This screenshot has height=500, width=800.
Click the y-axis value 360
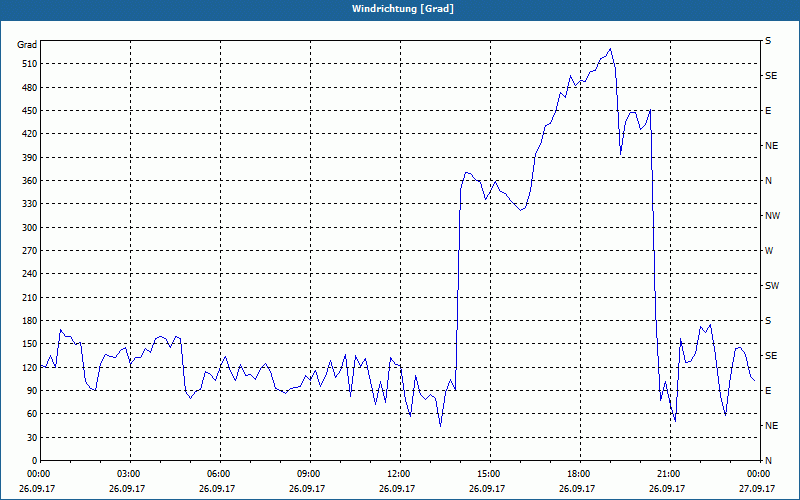[30, 181]
